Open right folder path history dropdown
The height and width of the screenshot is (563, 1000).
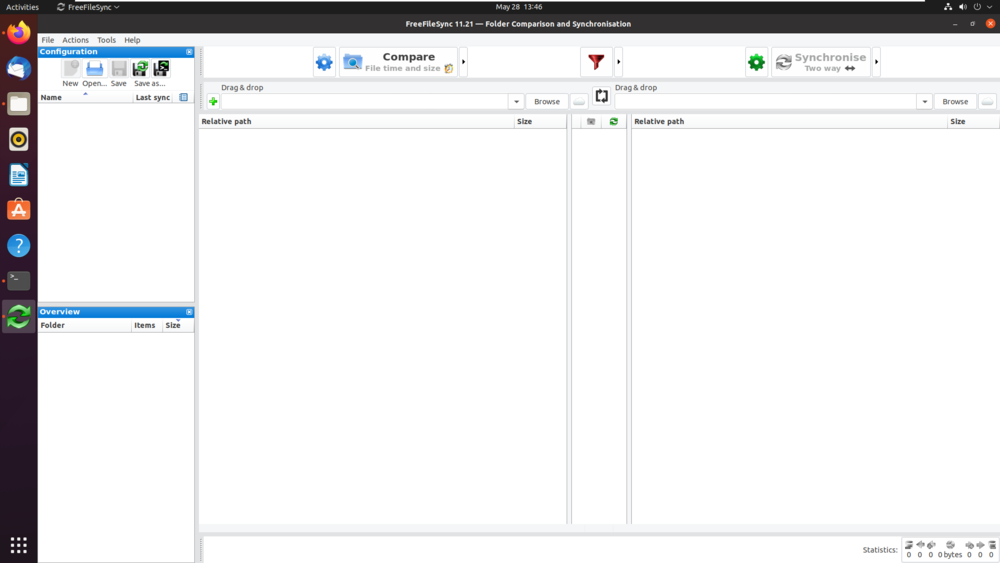tap(924, 101)
